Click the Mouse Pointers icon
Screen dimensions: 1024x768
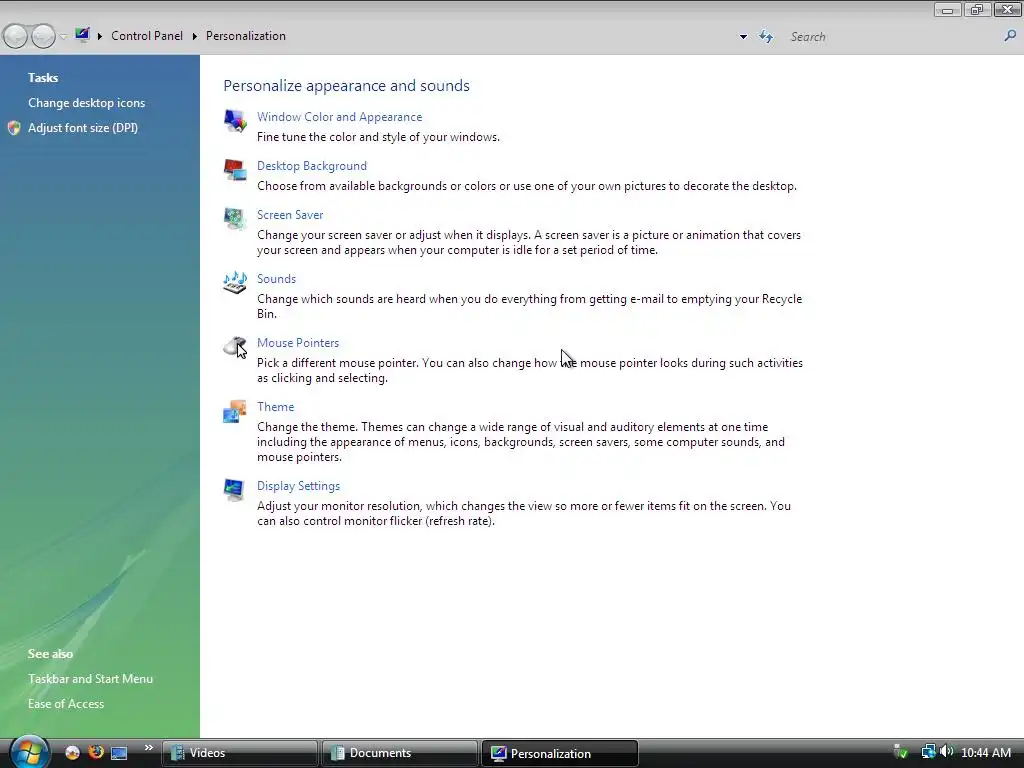[x=235, y=347]
